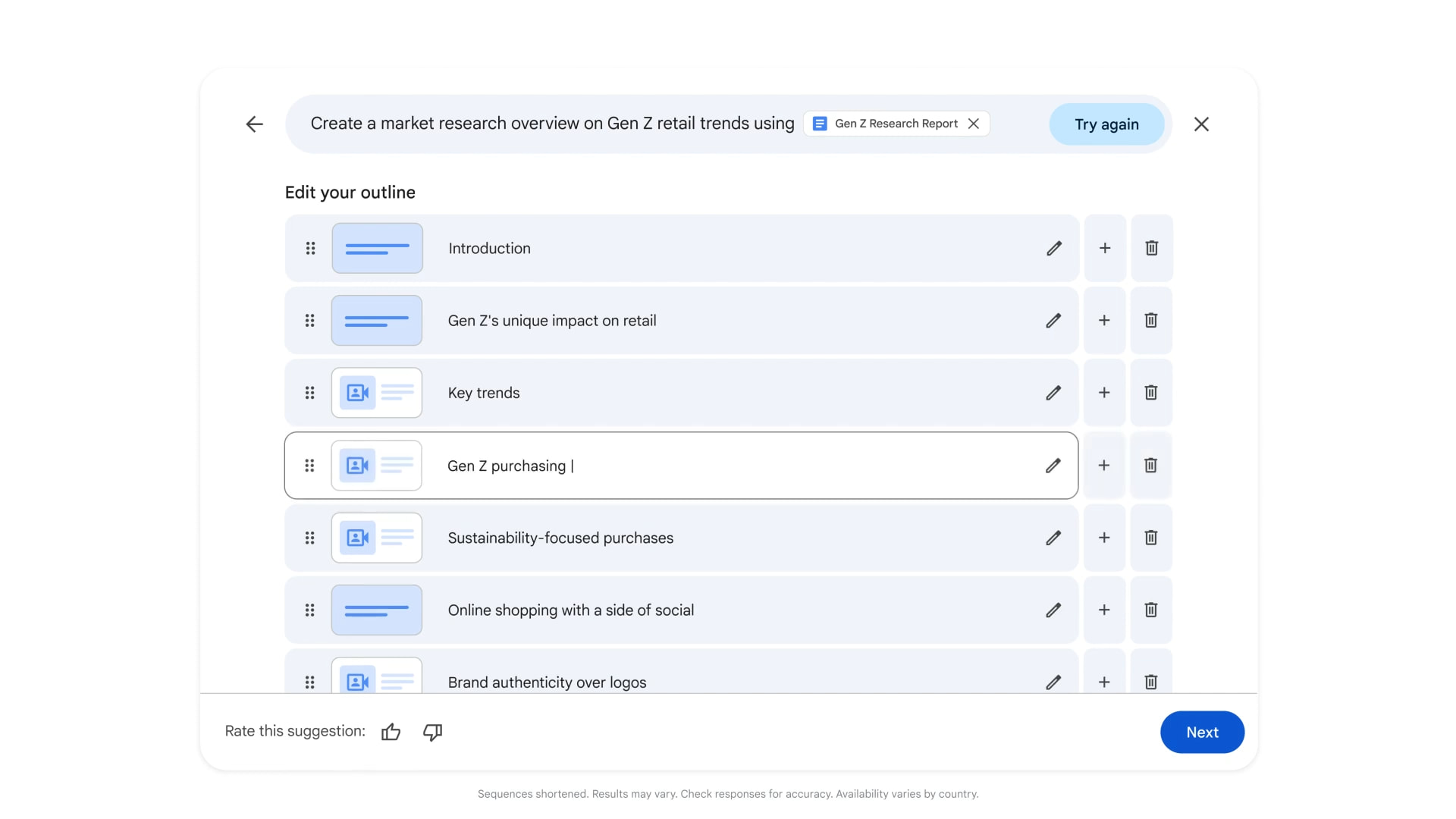The image size is (1456, 819).
Task: Edit the Introduction slide title
Action: click(x=1054, y=249)
